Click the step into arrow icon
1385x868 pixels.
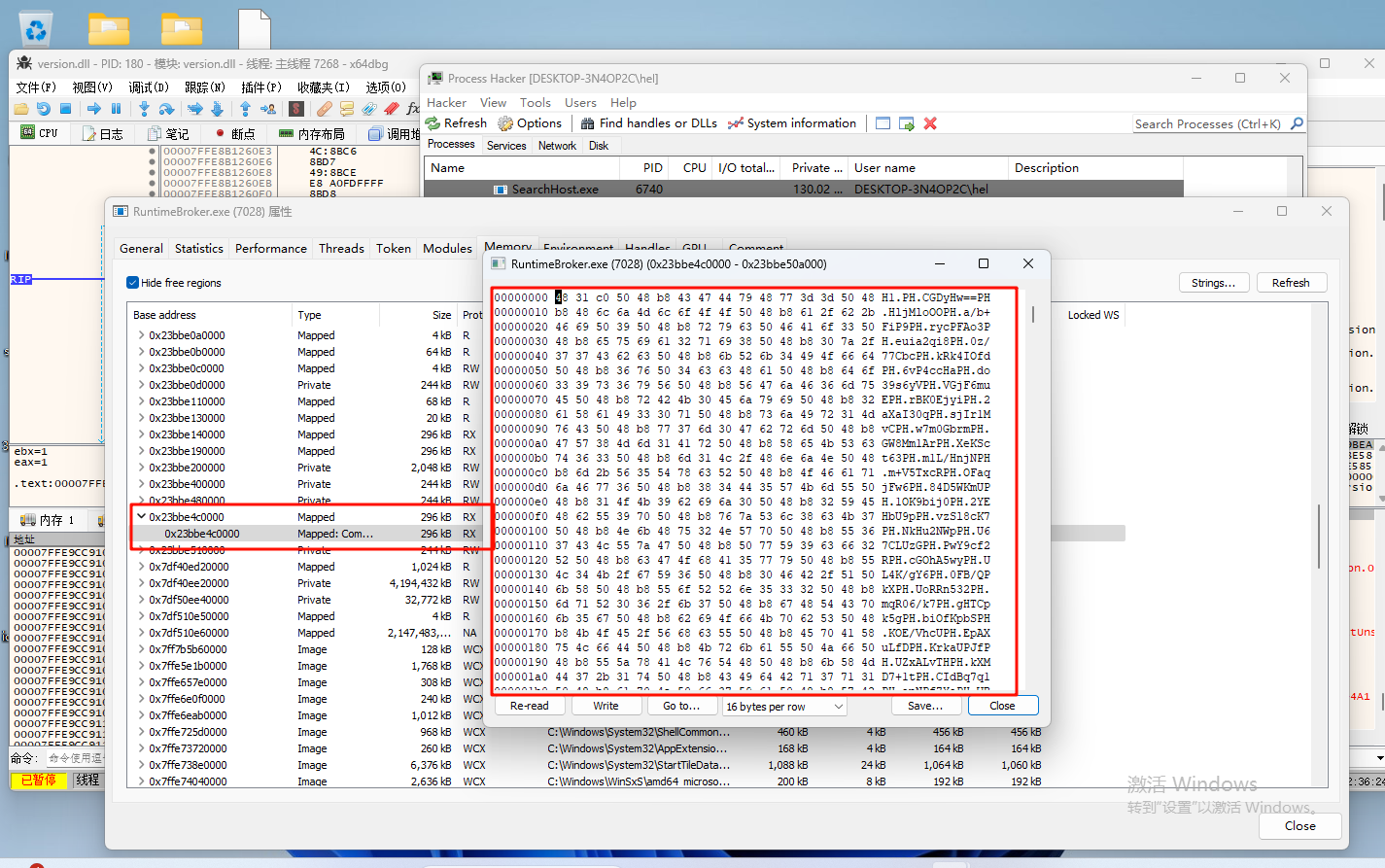click(x=144, y=109)
